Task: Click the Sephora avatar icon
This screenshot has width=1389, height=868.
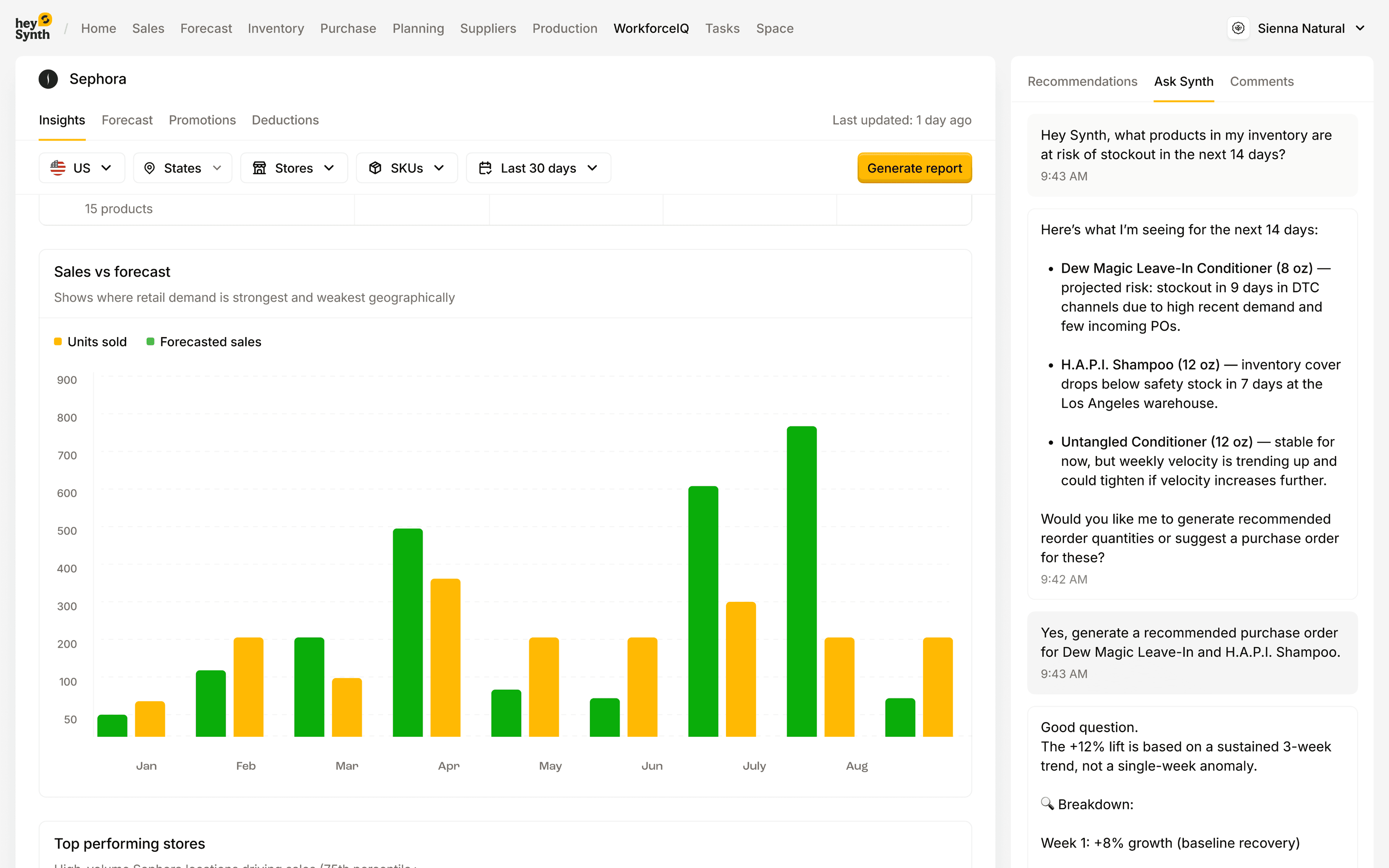Action: 48,78
